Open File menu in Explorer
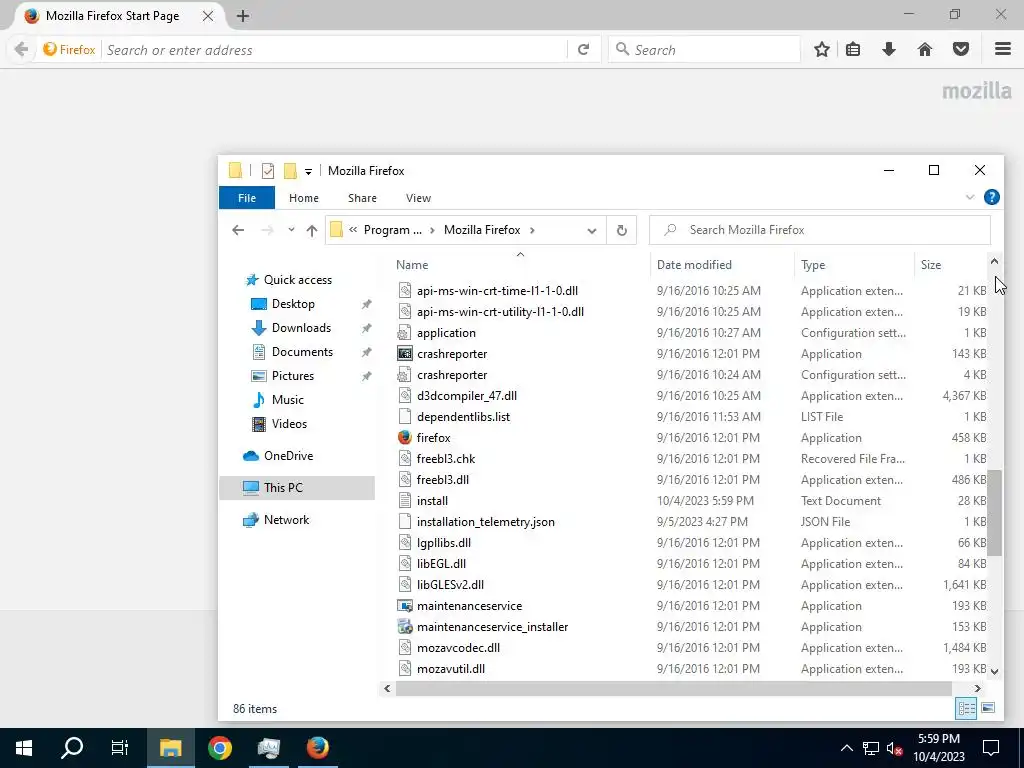The width and height of the screenshot is (1024, 768). (x=247, y=198)
